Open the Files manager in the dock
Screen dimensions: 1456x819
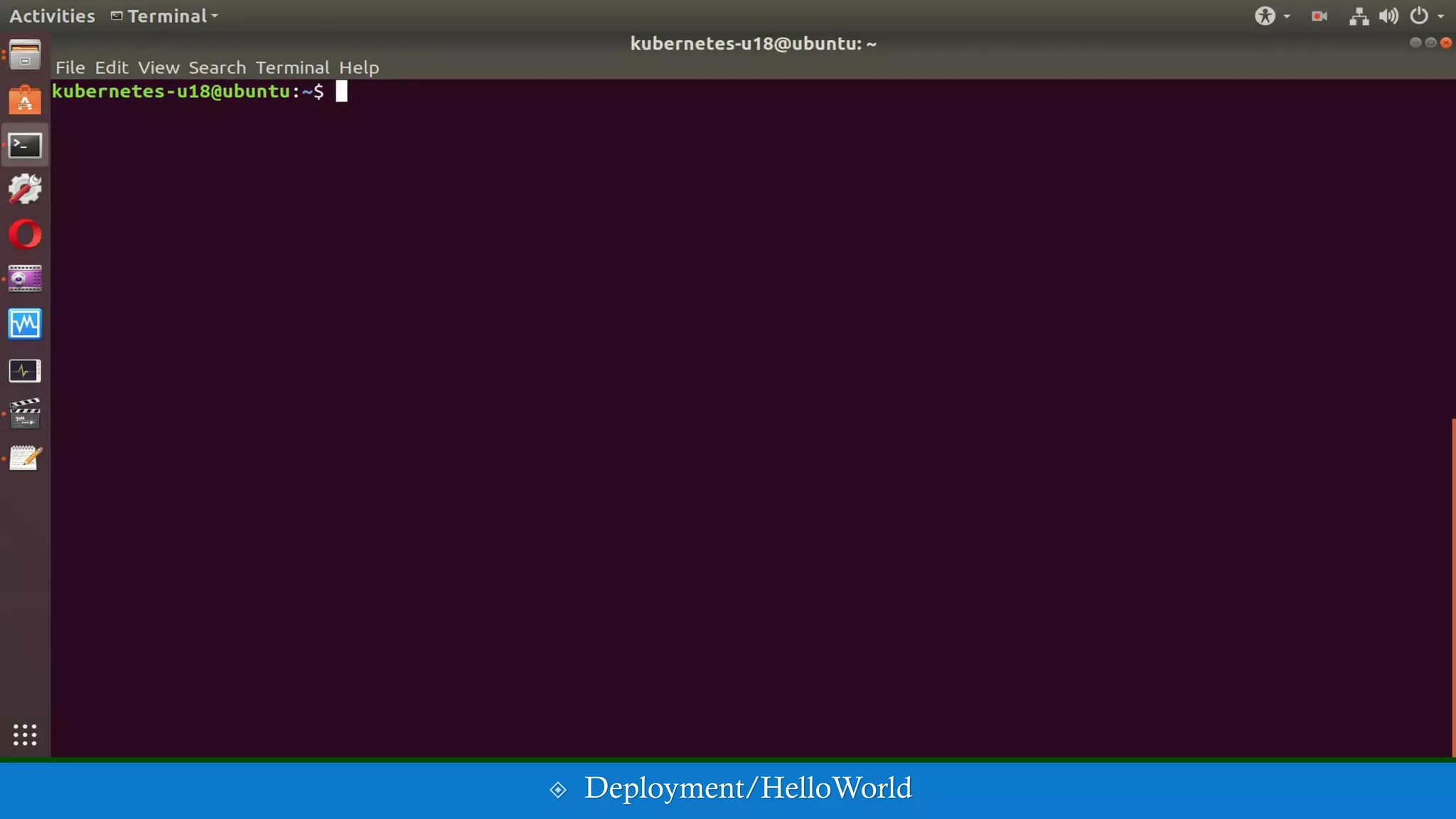pos(25,55)
